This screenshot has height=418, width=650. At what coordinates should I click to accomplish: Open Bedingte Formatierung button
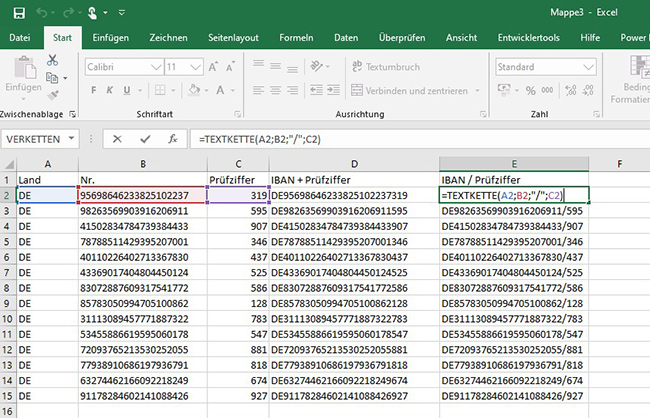[x=631, y=80]
